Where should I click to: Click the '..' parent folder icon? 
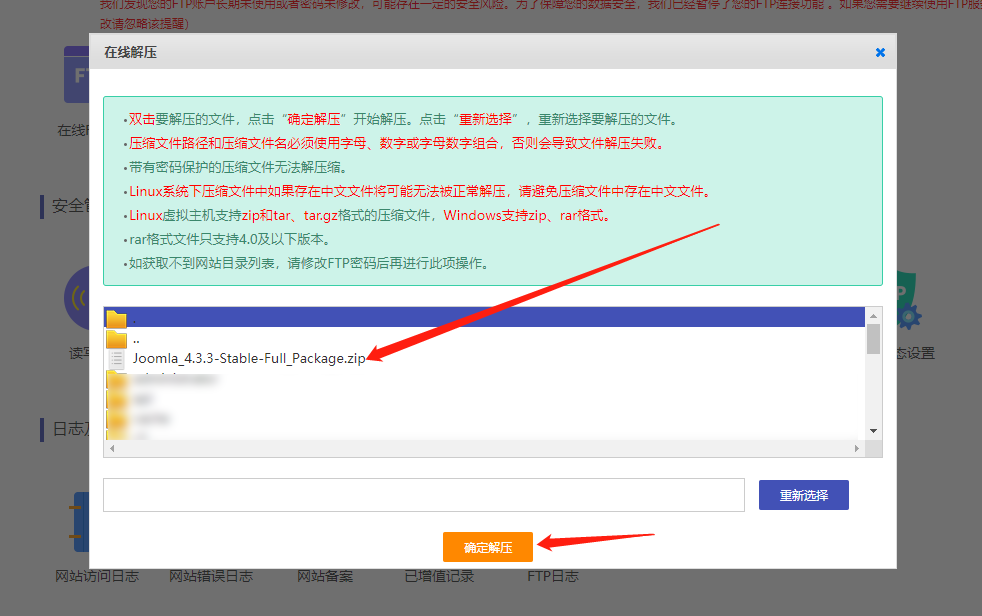(117, 339)
